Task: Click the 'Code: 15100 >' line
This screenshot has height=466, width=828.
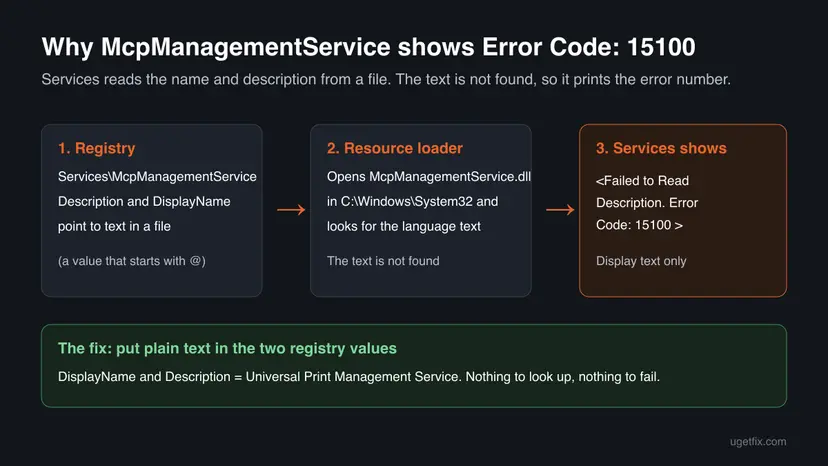Action: [x=639, y=225]
